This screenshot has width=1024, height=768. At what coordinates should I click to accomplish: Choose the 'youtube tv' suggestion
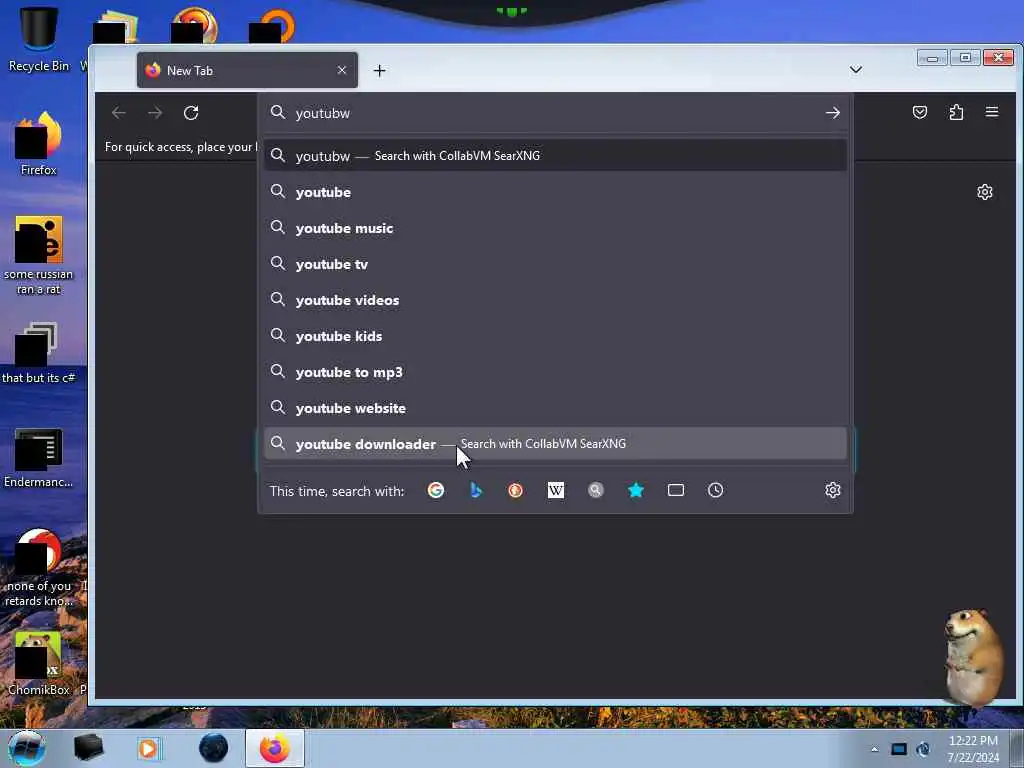coord(555,264)
